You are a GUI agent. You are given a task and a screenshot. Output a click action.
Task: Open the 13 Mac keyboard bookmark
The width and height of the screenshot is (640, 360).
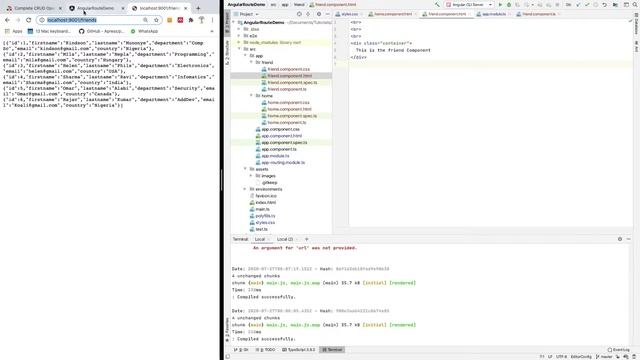pyautogui.click(x=49, y=31)
